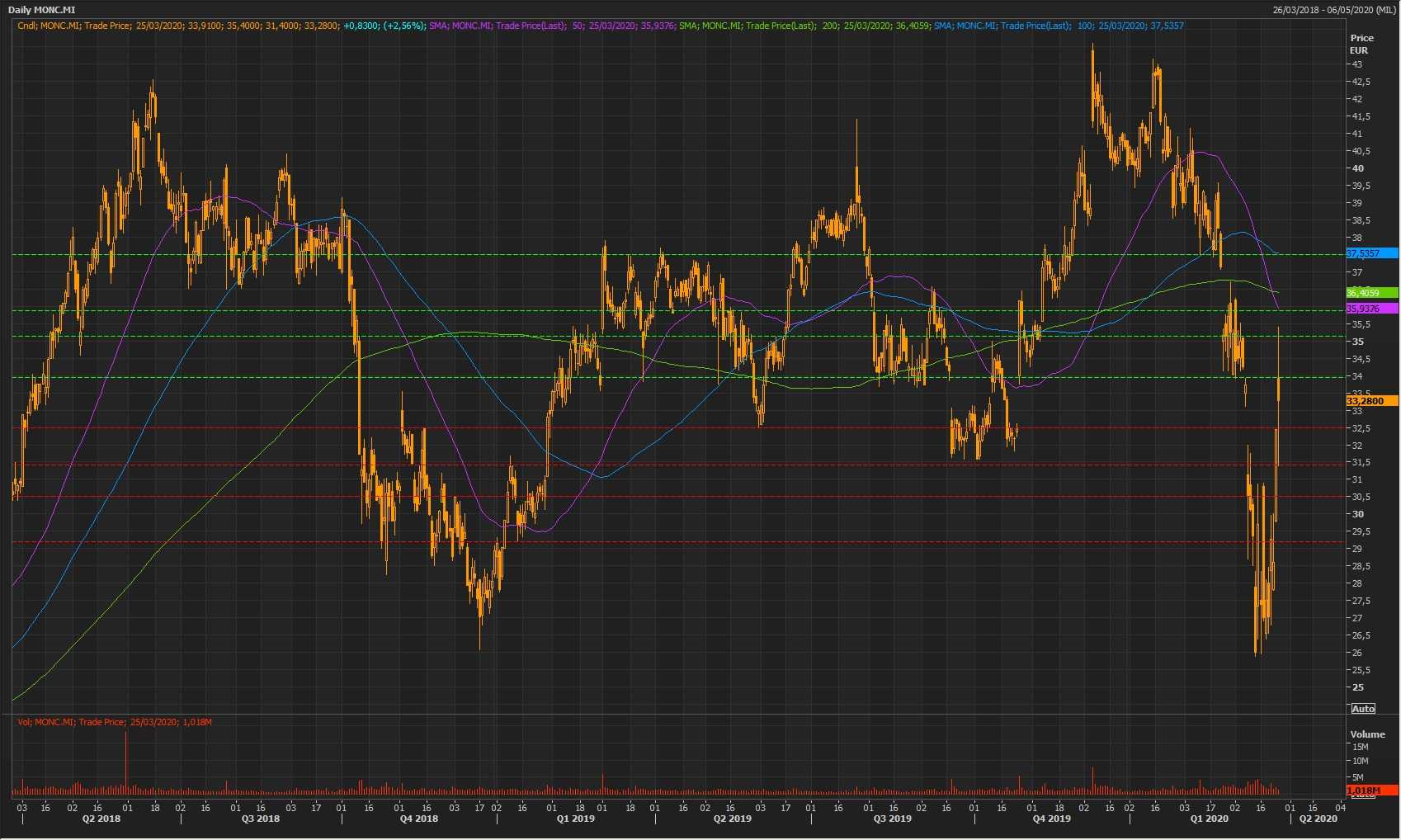The image size is (1401, 840).
Task: Click Q4 2018 on the time axis
Action: (x=418, y=819)
